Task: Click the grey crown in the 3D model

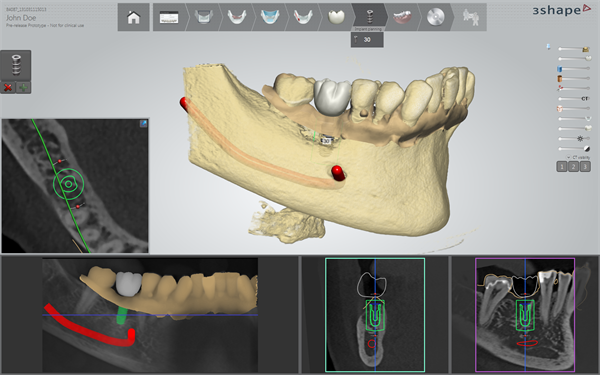Action: [x=332, y=97]
